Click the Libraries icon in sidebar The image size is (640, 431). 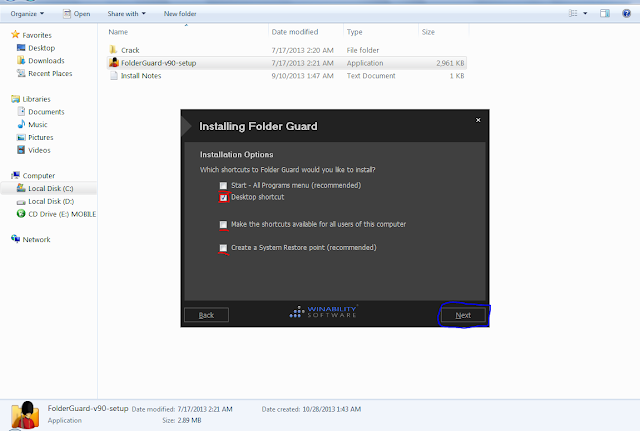tap(16, 99)
